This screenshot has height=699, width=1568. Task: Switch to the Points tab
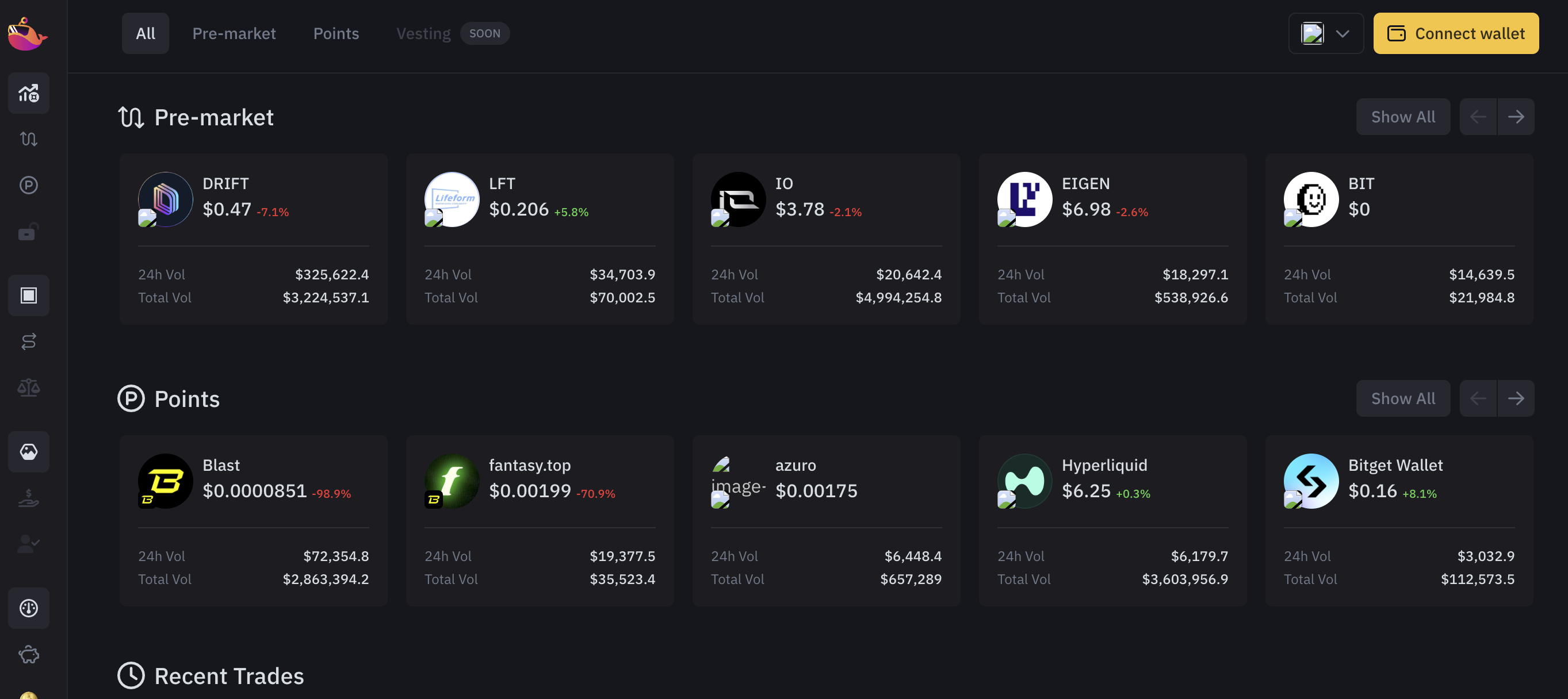point(336,33)
